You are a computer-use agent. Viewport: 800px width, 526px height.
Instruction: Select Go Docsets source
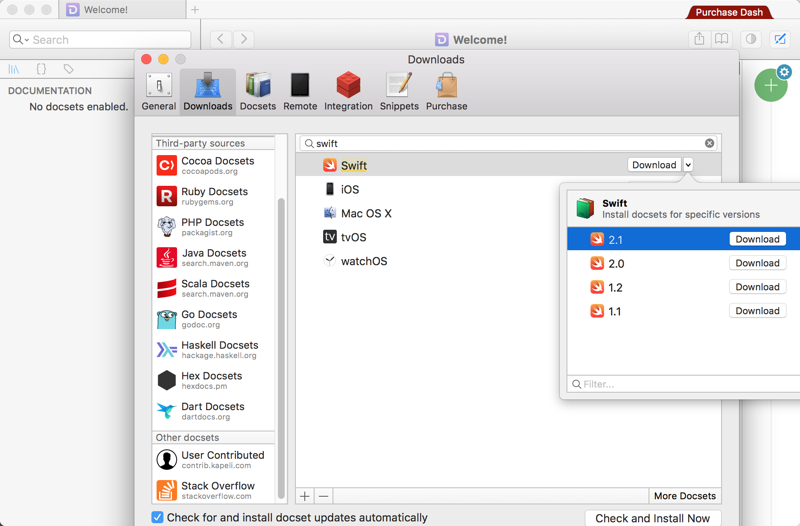tap(213, 319)
